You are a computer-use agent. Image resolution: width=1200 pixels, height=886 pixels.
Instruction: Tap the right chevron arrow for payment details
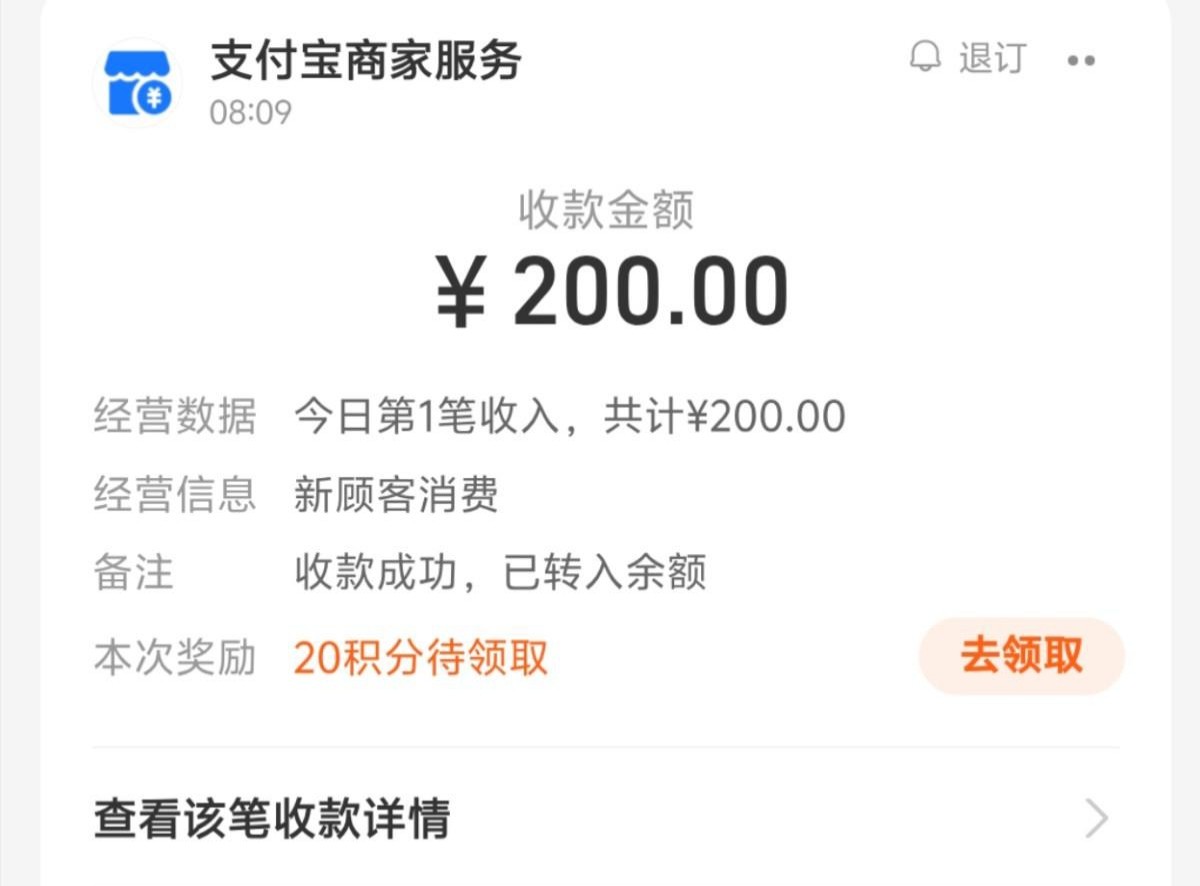pos(1097,819)
